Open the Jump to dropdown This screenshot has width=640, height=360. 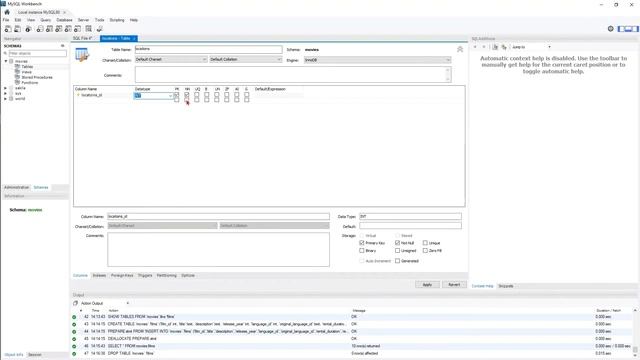pos(531,47)
